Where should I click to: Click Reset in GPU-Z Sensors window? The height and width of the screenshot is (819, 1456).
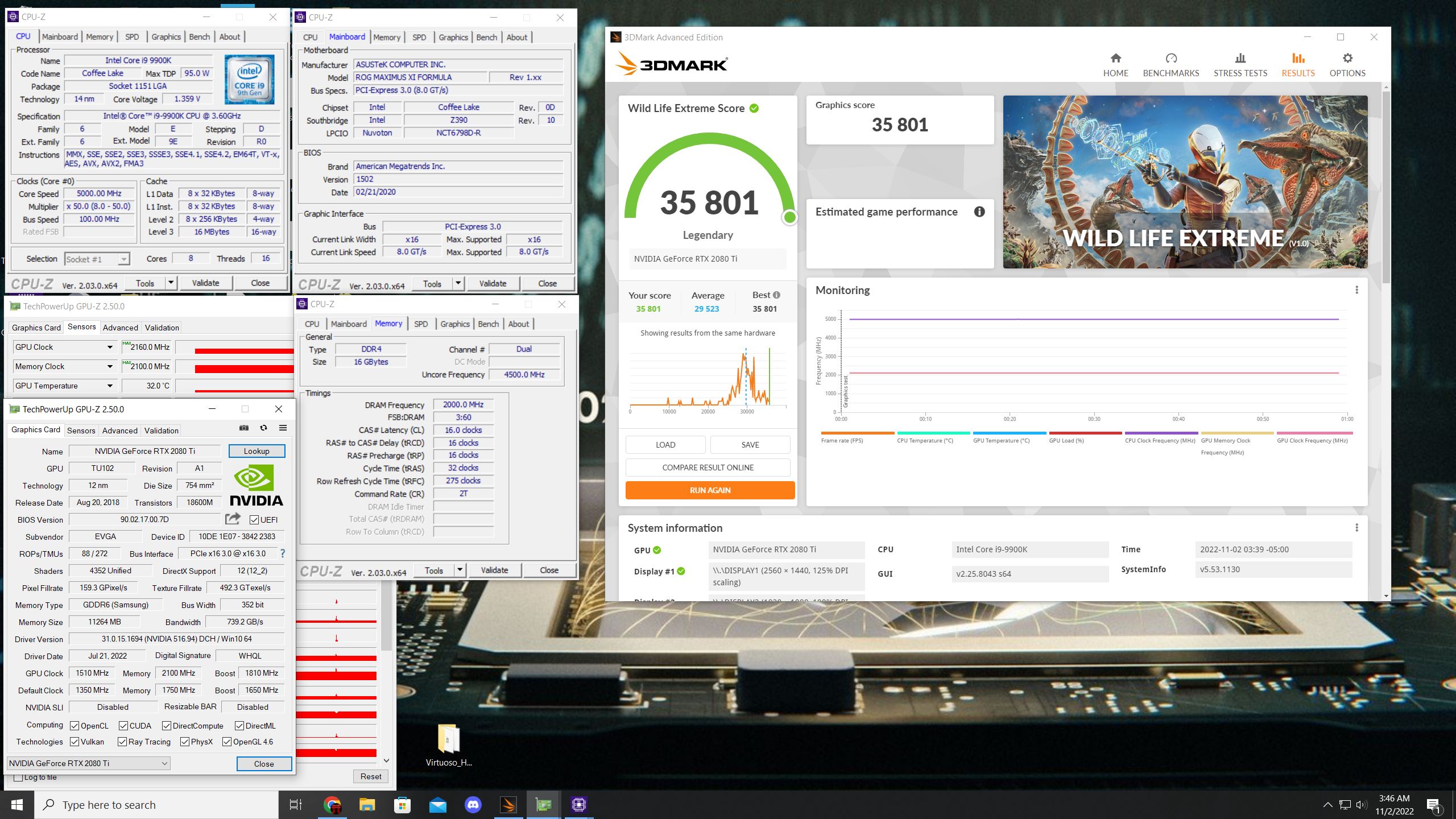point(371,776)
